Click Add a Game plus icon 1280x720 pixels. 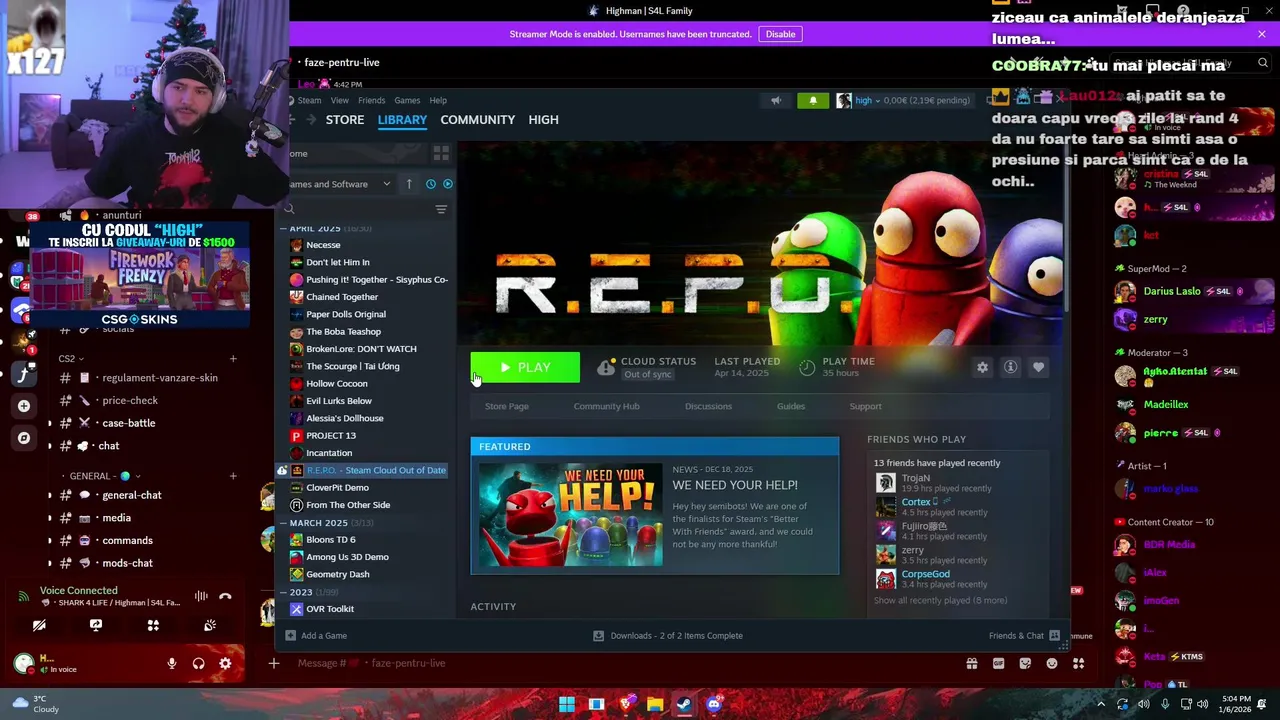pyautogui.click(x=291, y=636)
